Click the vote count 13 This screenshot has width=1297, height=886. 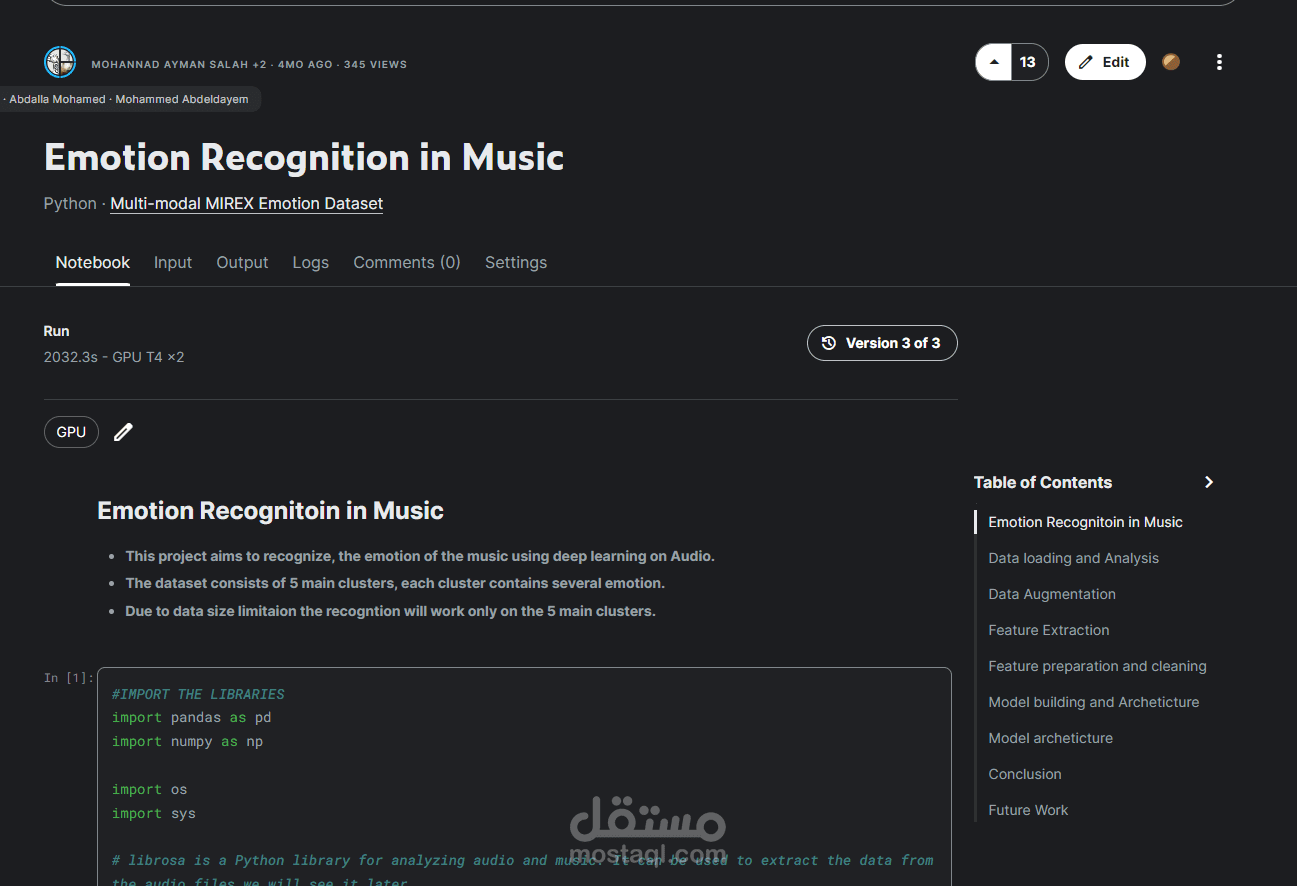1028,62
